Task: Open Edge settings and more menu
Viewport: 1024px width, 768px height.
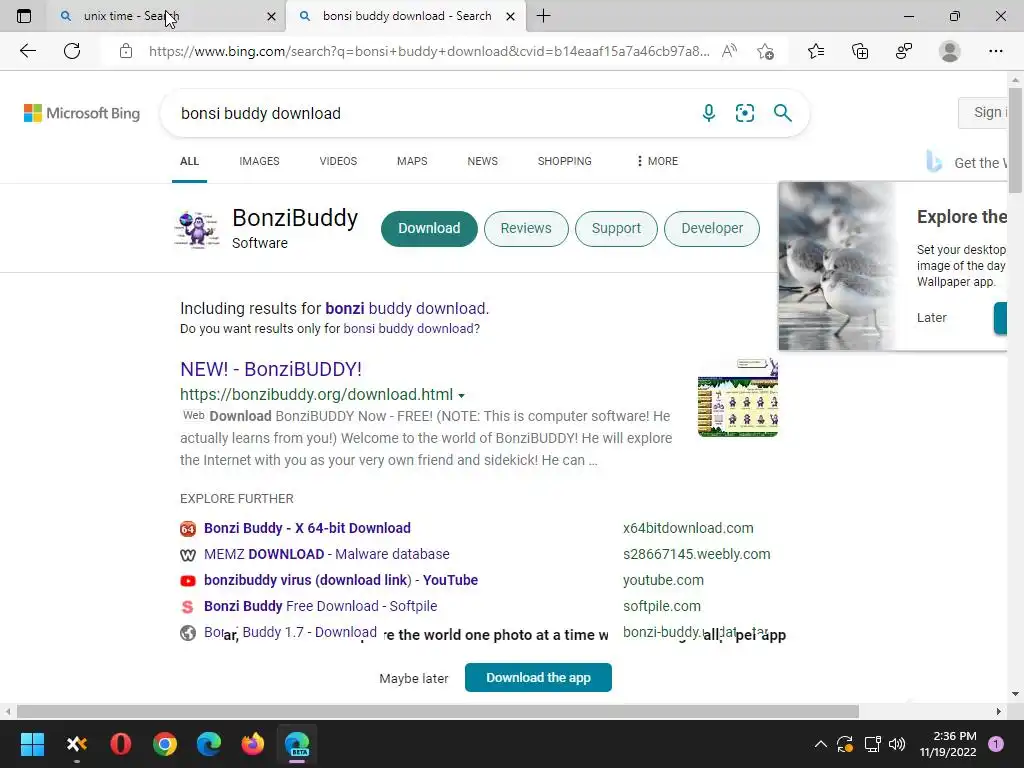Action: click(995, 51)
